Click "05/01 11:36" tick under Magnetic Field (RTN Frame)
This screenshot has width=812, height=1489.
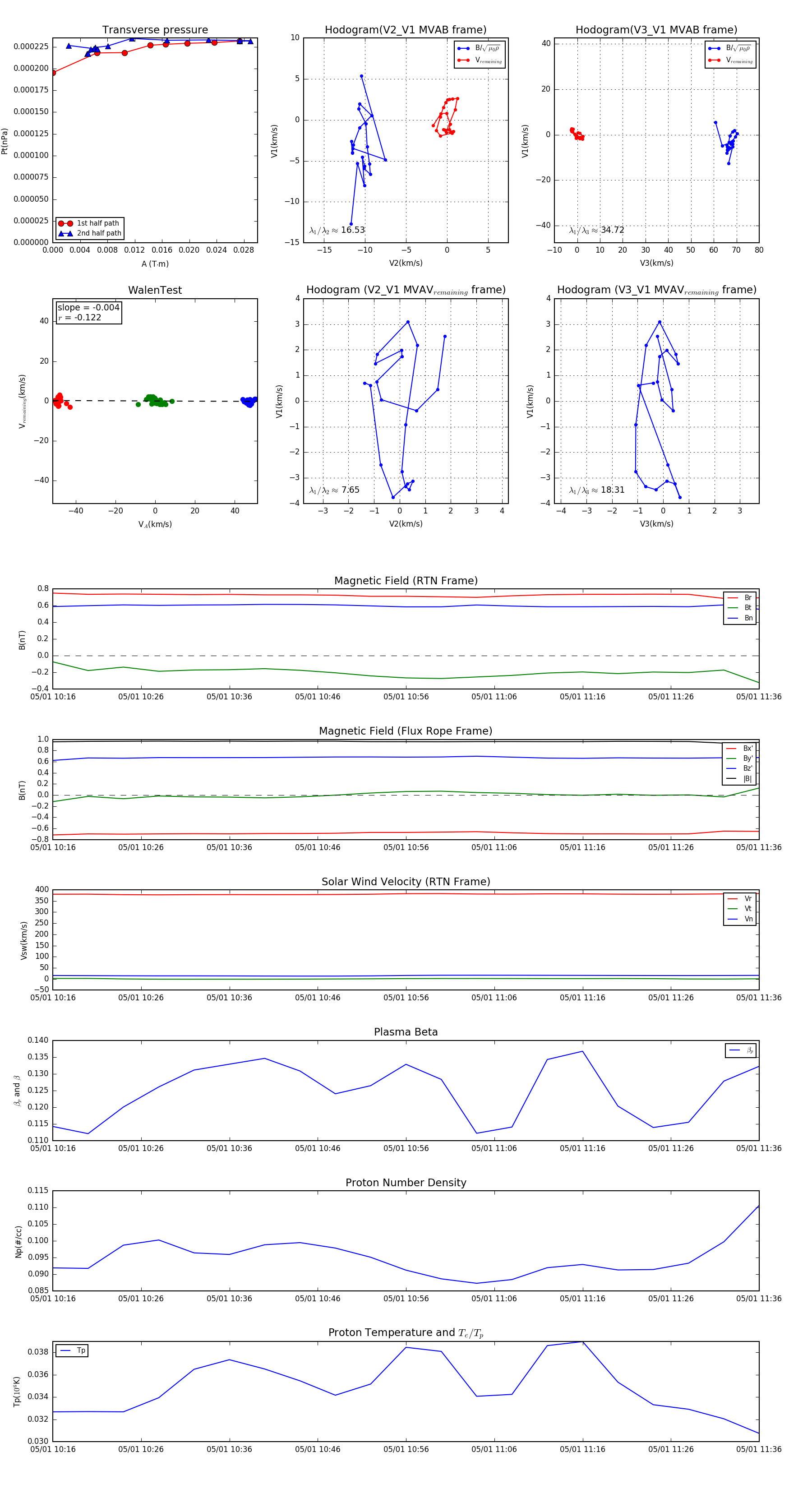point(759,697)
